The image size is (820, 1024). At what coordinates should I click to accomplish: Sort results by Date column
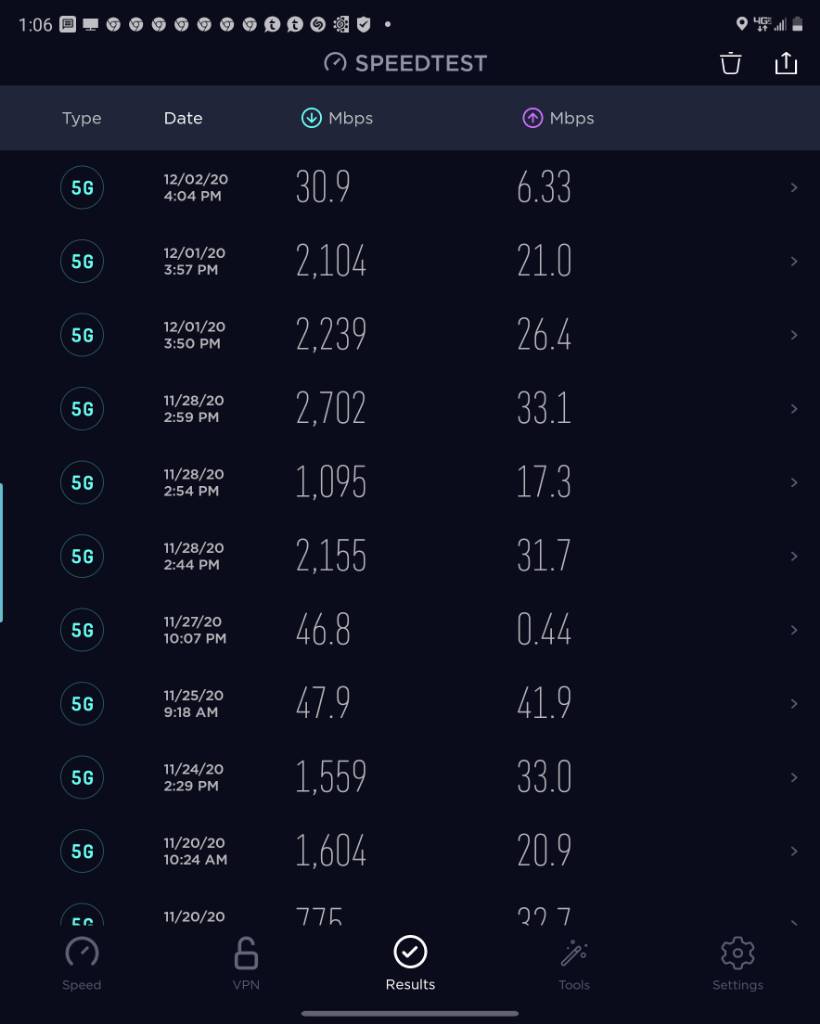click(183, 118)
